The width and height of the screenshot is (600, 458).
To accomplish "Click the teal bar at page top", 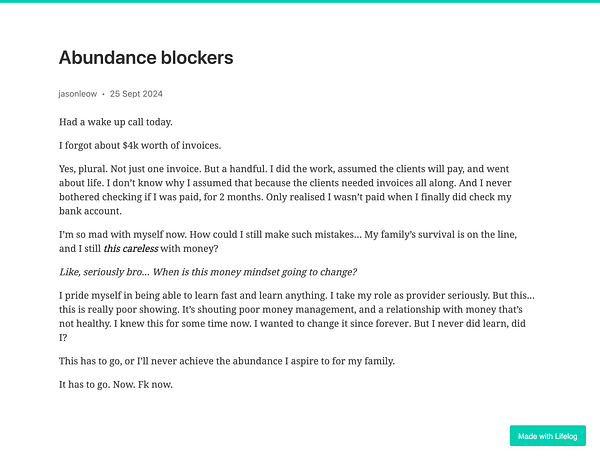I will pos(300,1).
